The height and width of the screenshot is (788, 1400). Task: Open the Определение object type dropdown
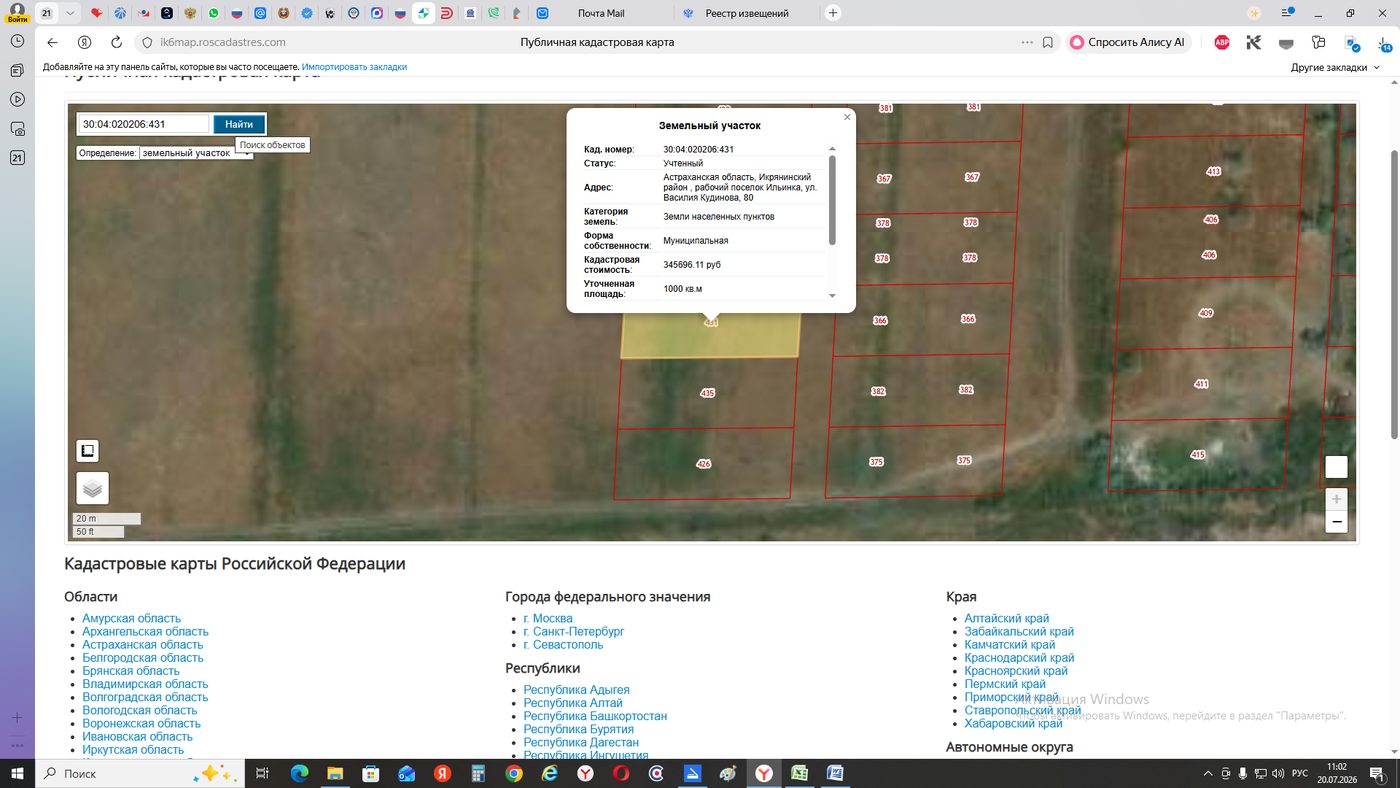pos(196,153)
